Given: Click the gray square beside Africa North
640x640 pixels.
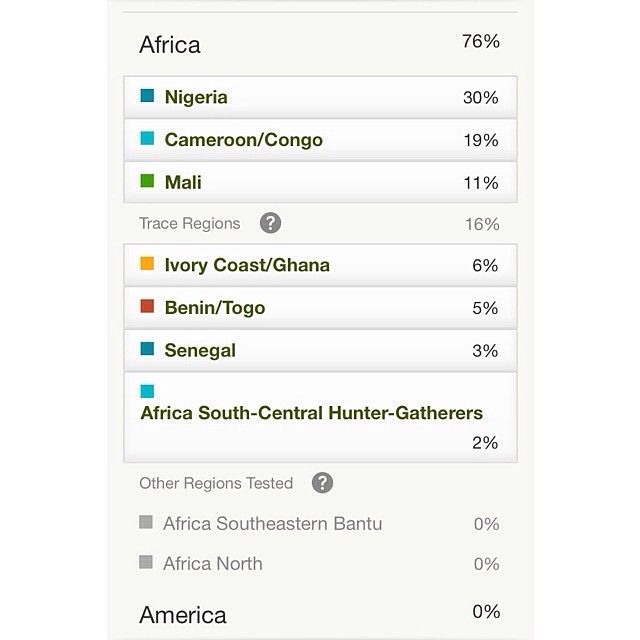Looking at the screenshot, I should coord(146,562).
